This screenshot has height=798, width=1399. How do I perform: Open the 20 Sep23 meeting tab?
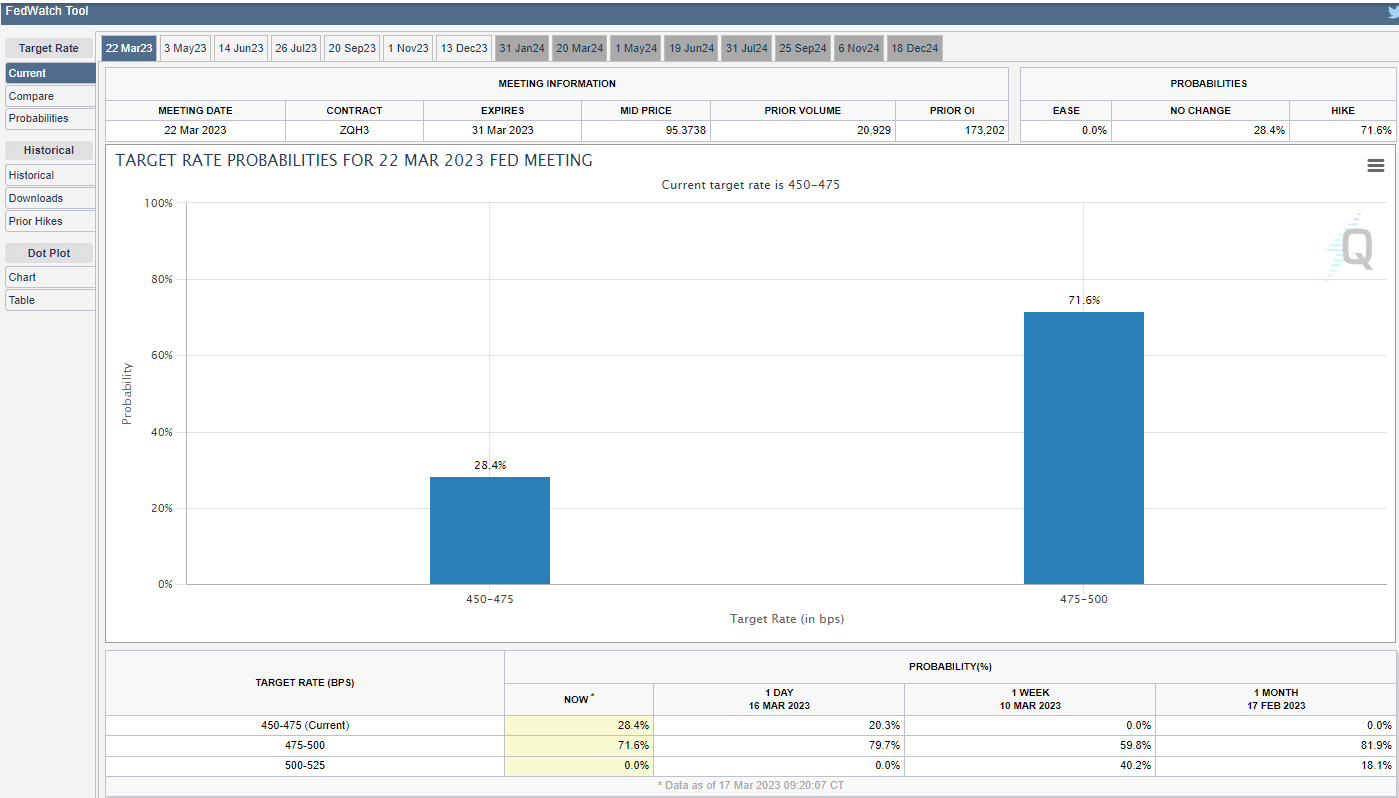tap(351, 47)
